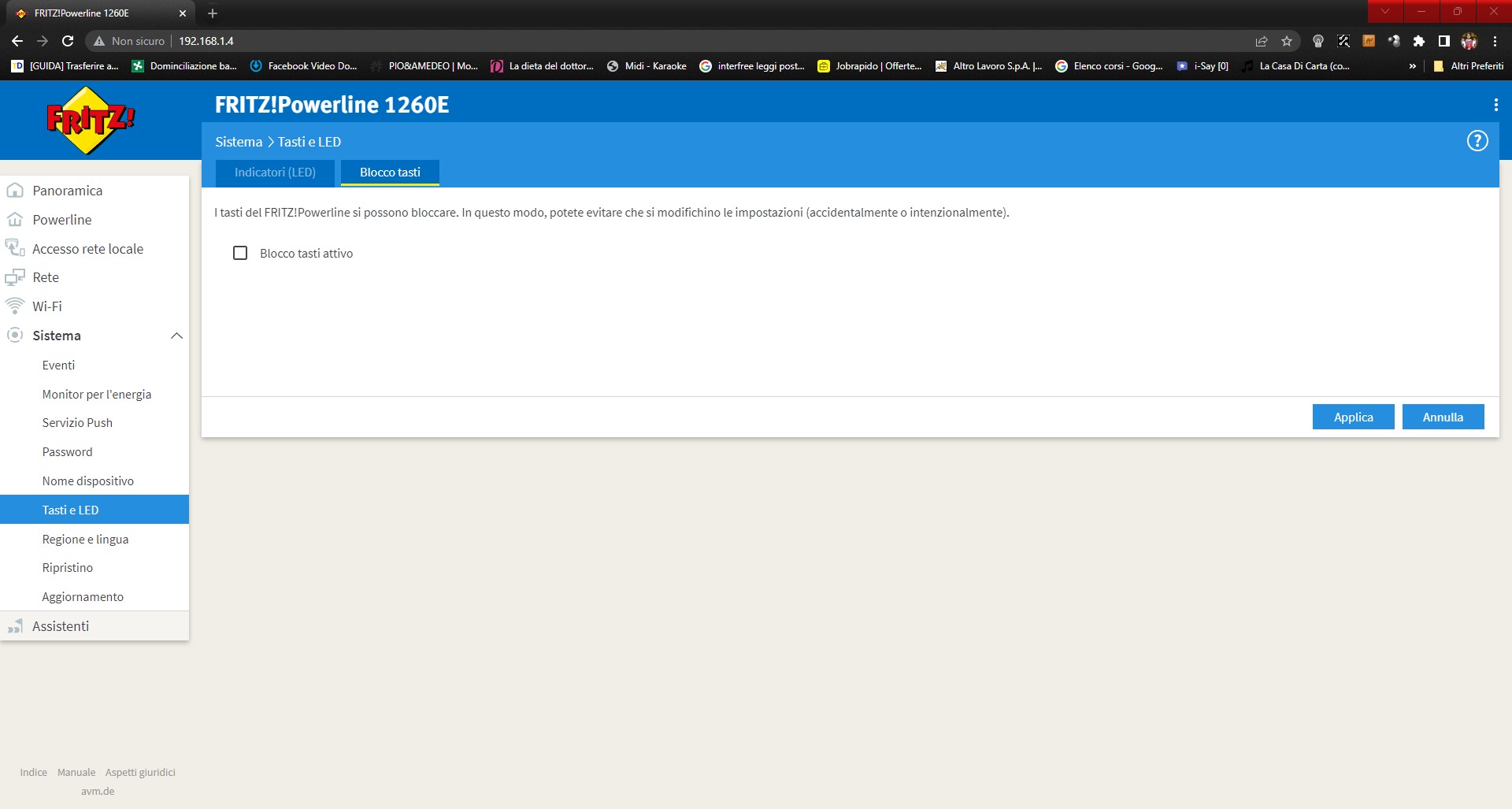Close the FRITZ!Powerline 1260E browser tab
1512x809 pixels.
pyautogui.click(x=183, y=13)
